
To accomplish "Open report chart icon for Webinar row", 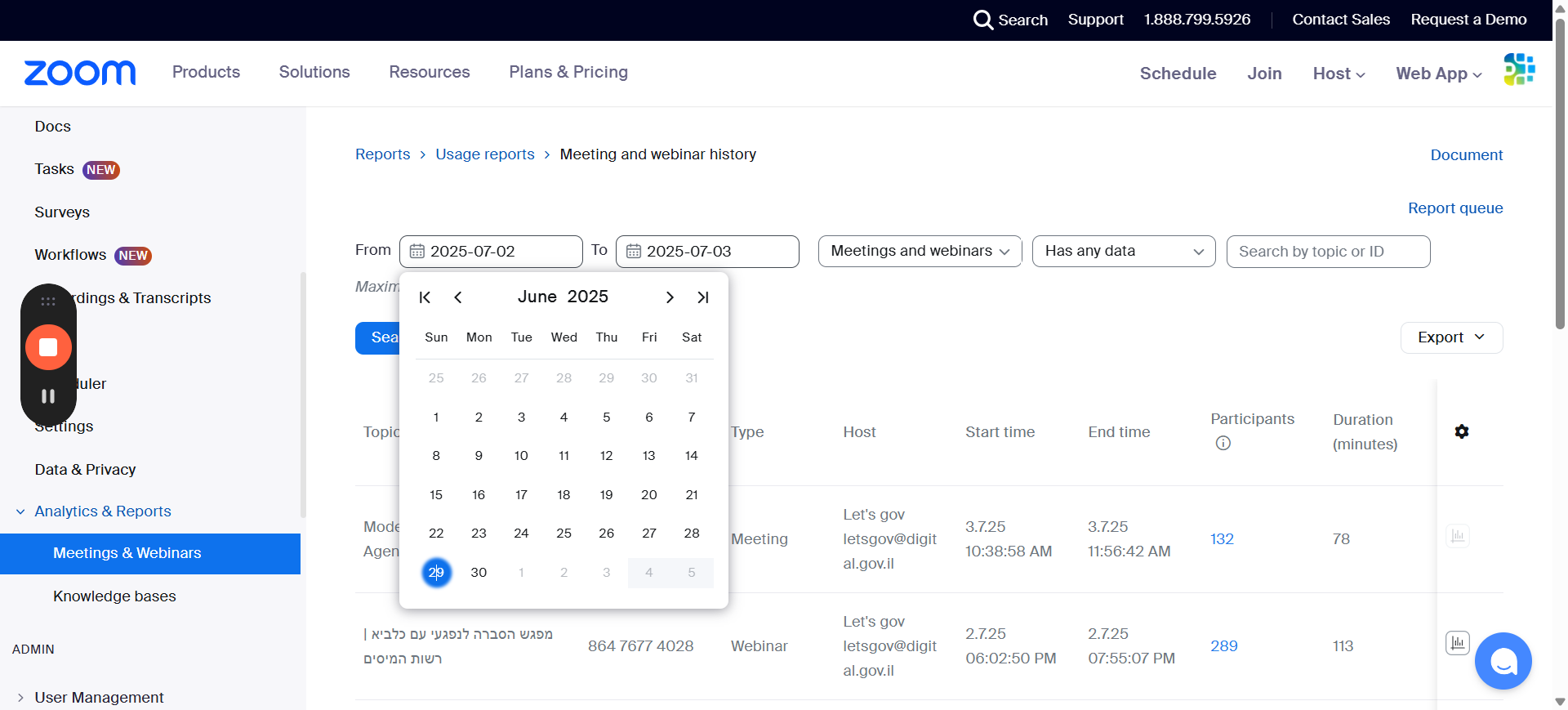I will pos(1458,643).
